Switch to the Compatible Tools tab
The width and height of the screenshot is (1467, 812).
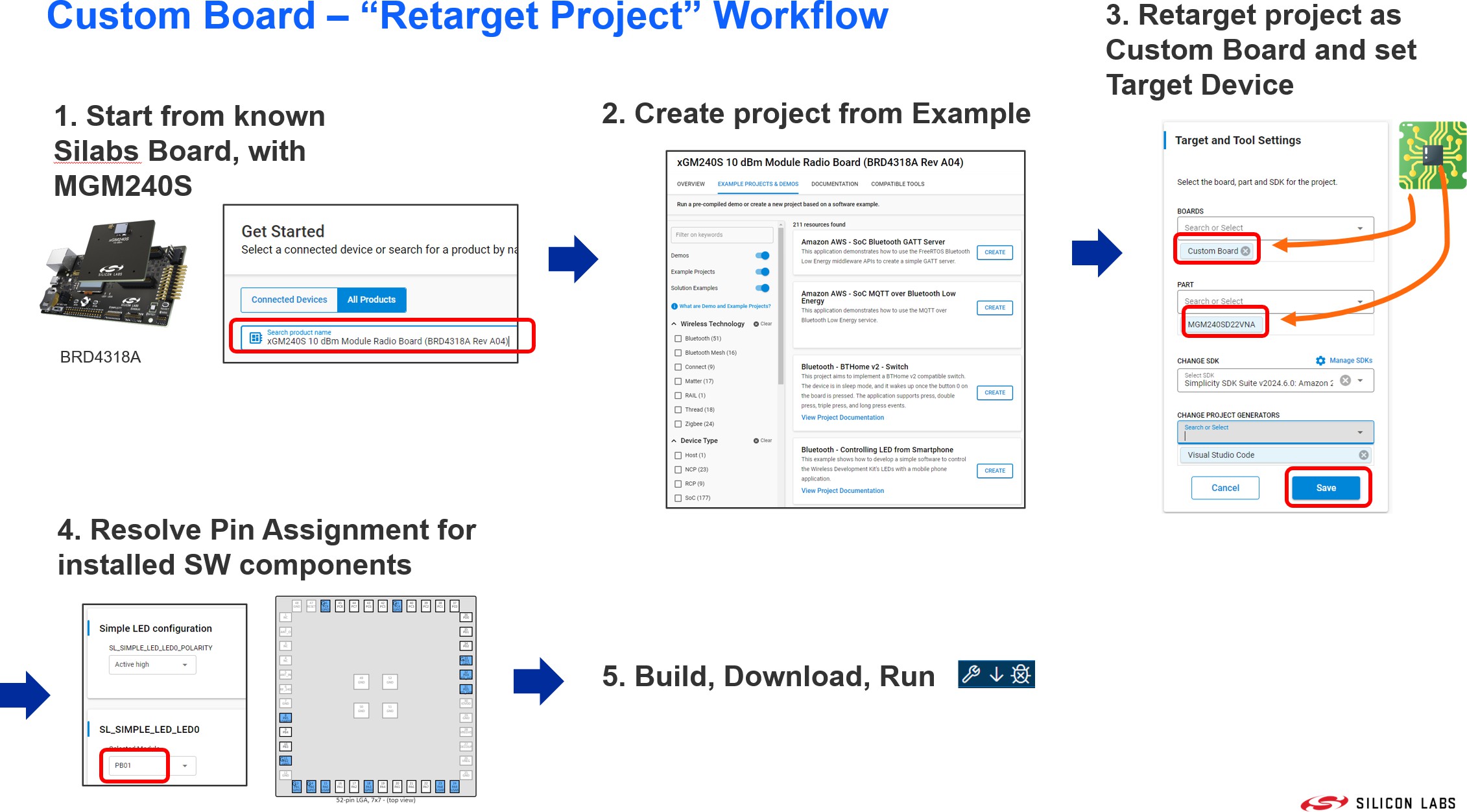tap(898, 184)
